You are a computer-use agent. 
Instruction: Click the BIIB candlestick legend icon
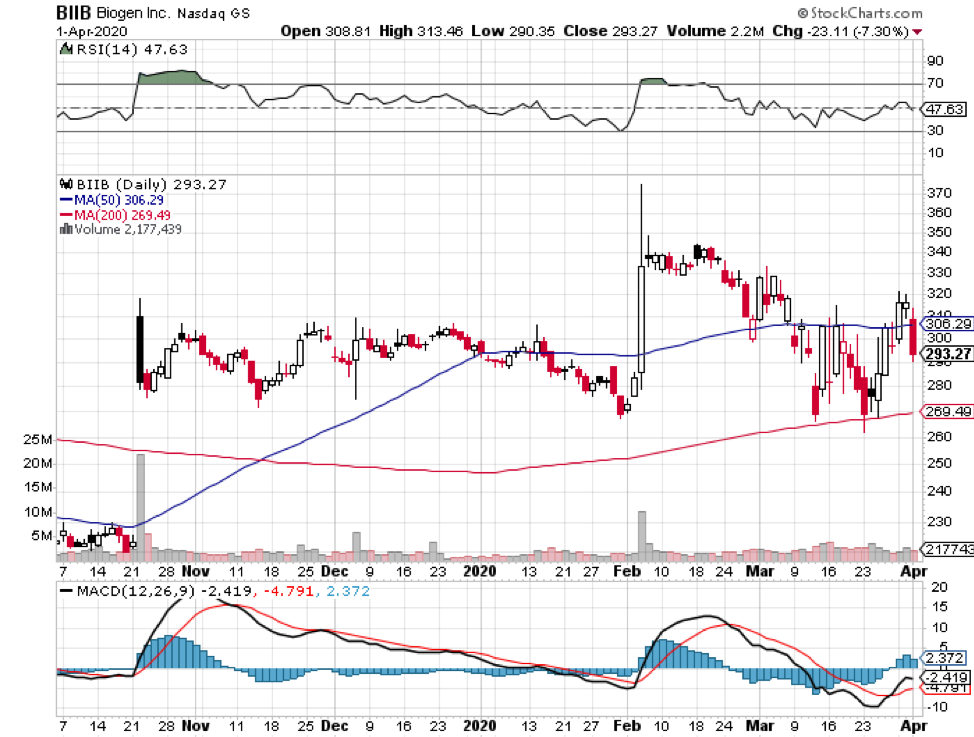click(66, 184)
